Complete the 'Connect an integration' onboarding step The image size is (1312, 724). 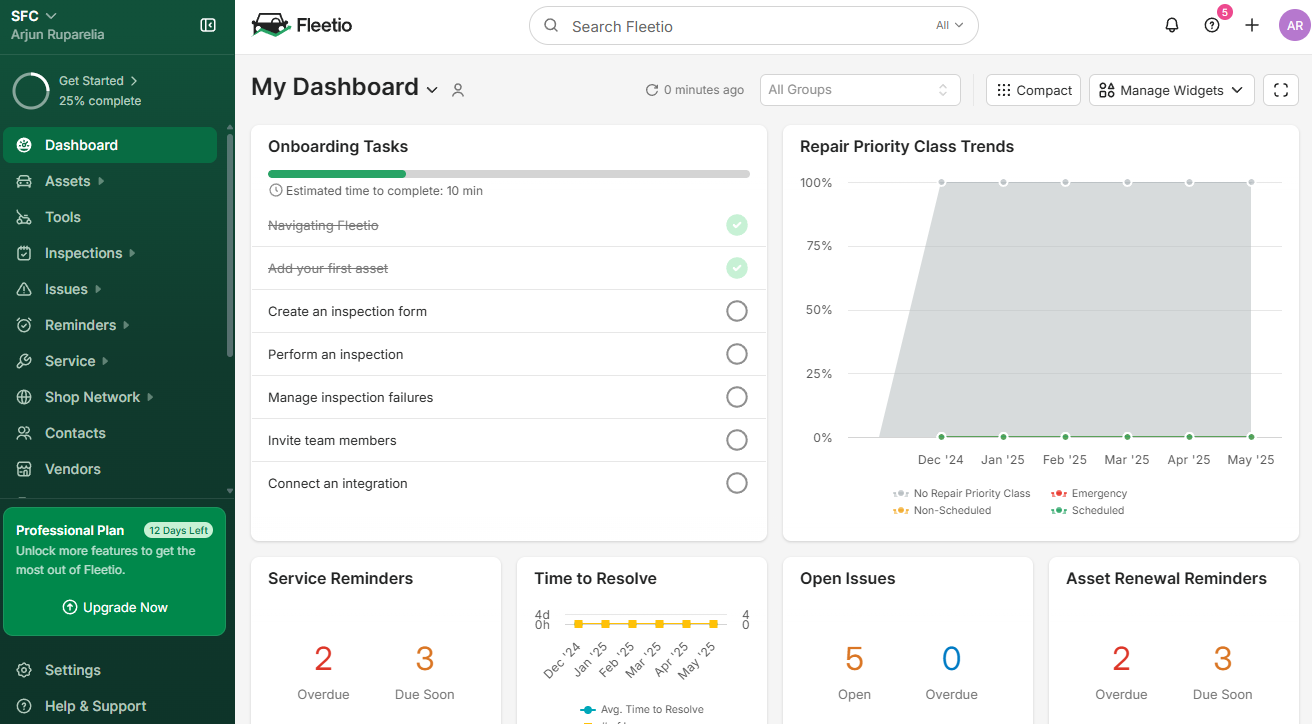tap(737, 483)
